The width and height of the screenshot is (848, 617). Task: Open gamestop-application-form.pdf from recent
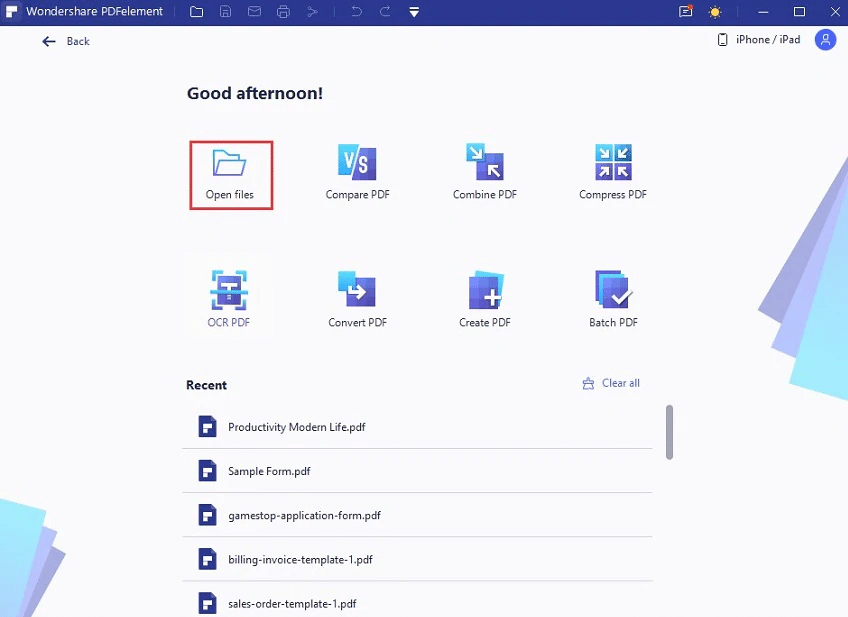tap(417, 515)
